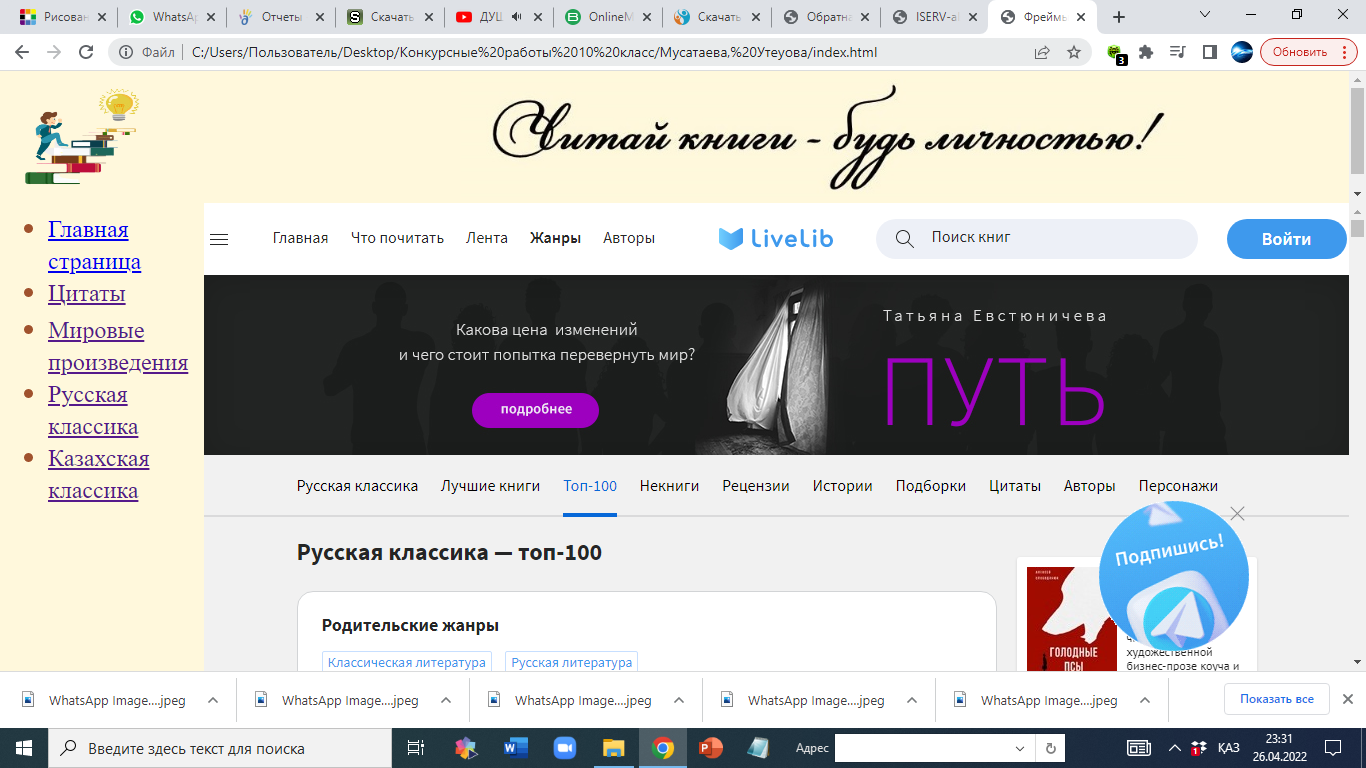
Task: Open the Казахская классика sidebar link
Action: coord(98,475)
